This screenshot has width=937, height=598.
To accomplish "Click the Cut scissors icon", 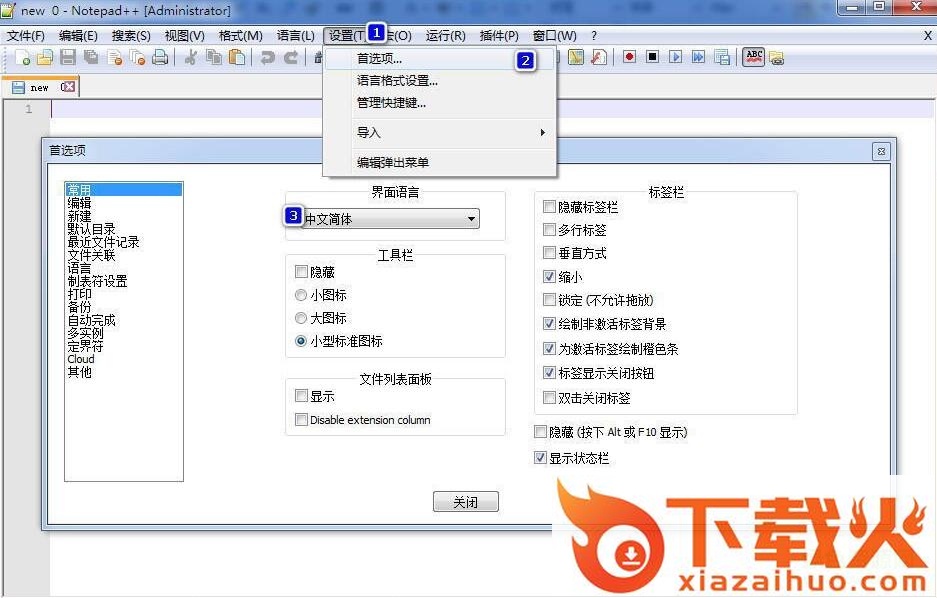I will pos(191,57).
